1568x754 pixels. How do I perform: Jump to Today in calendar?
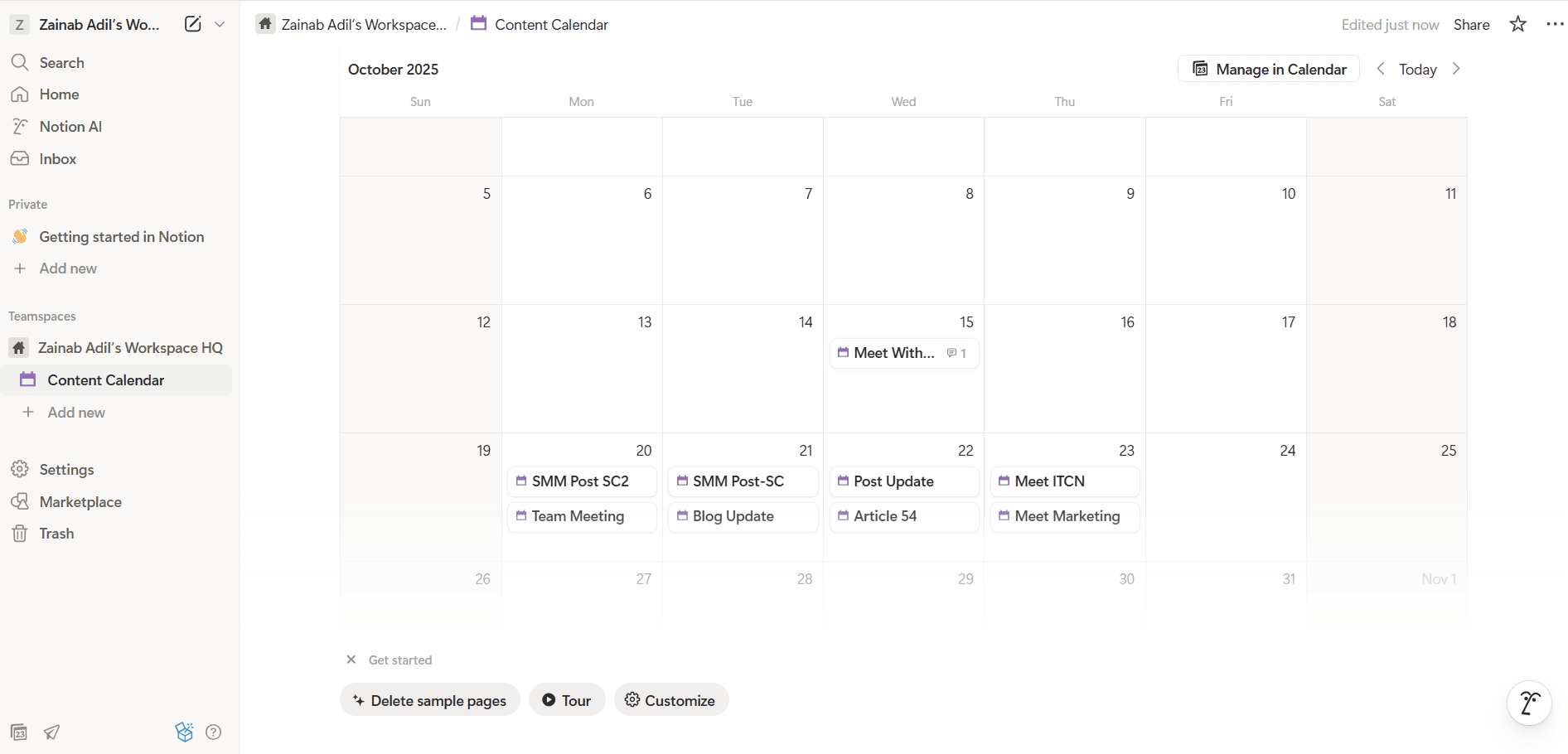tap(1417, 70)
